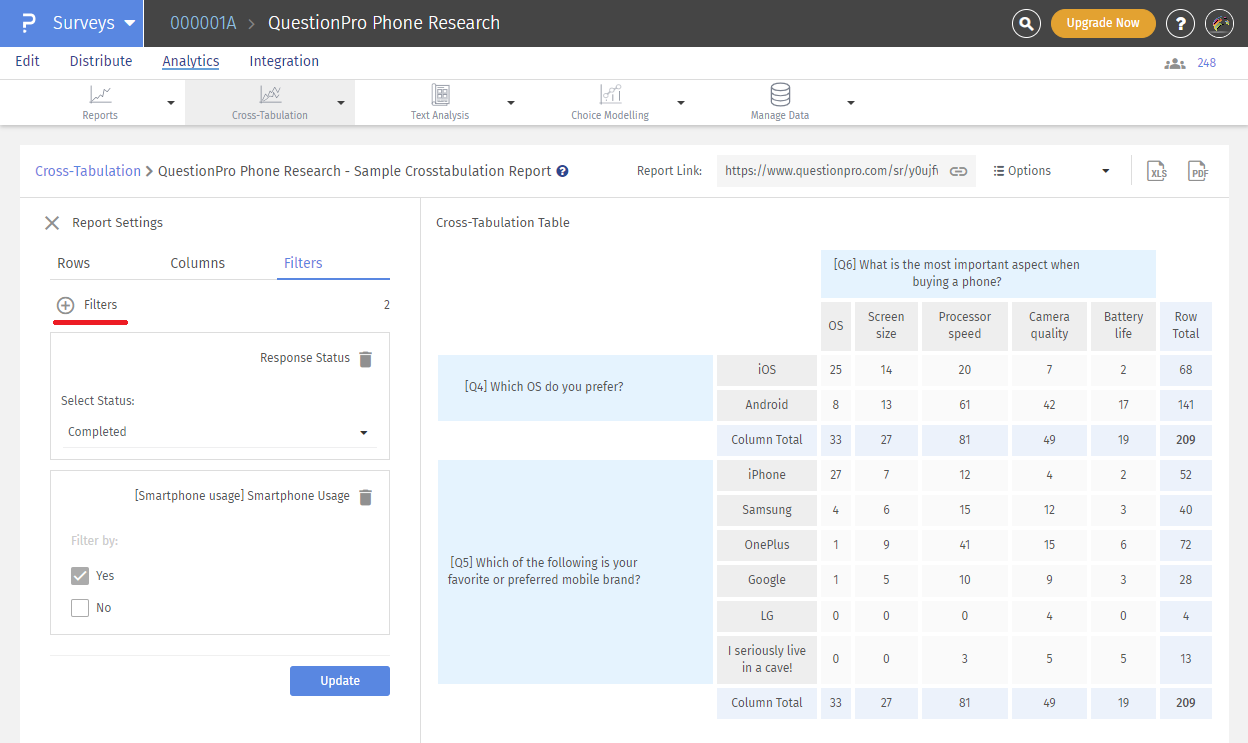
Task: Click the Upgrade Now button
Action: 1103,23
